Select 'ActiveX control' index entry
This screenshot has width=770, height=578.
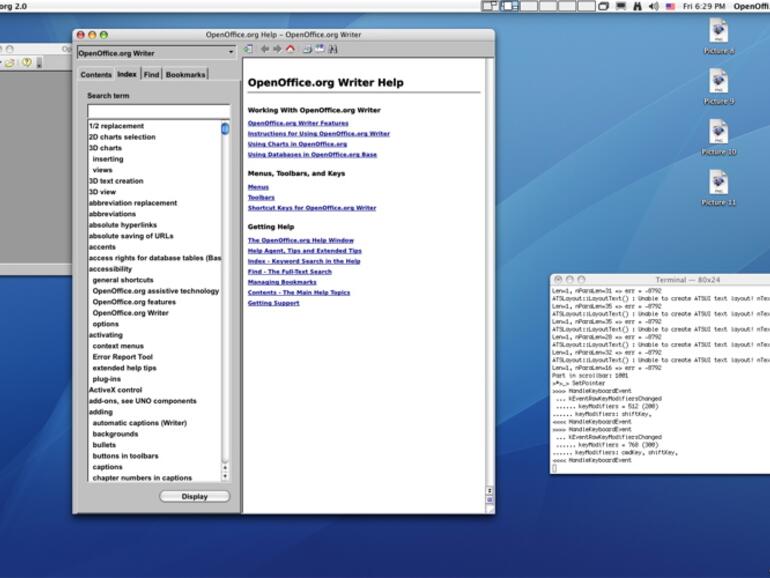(115, 390)
